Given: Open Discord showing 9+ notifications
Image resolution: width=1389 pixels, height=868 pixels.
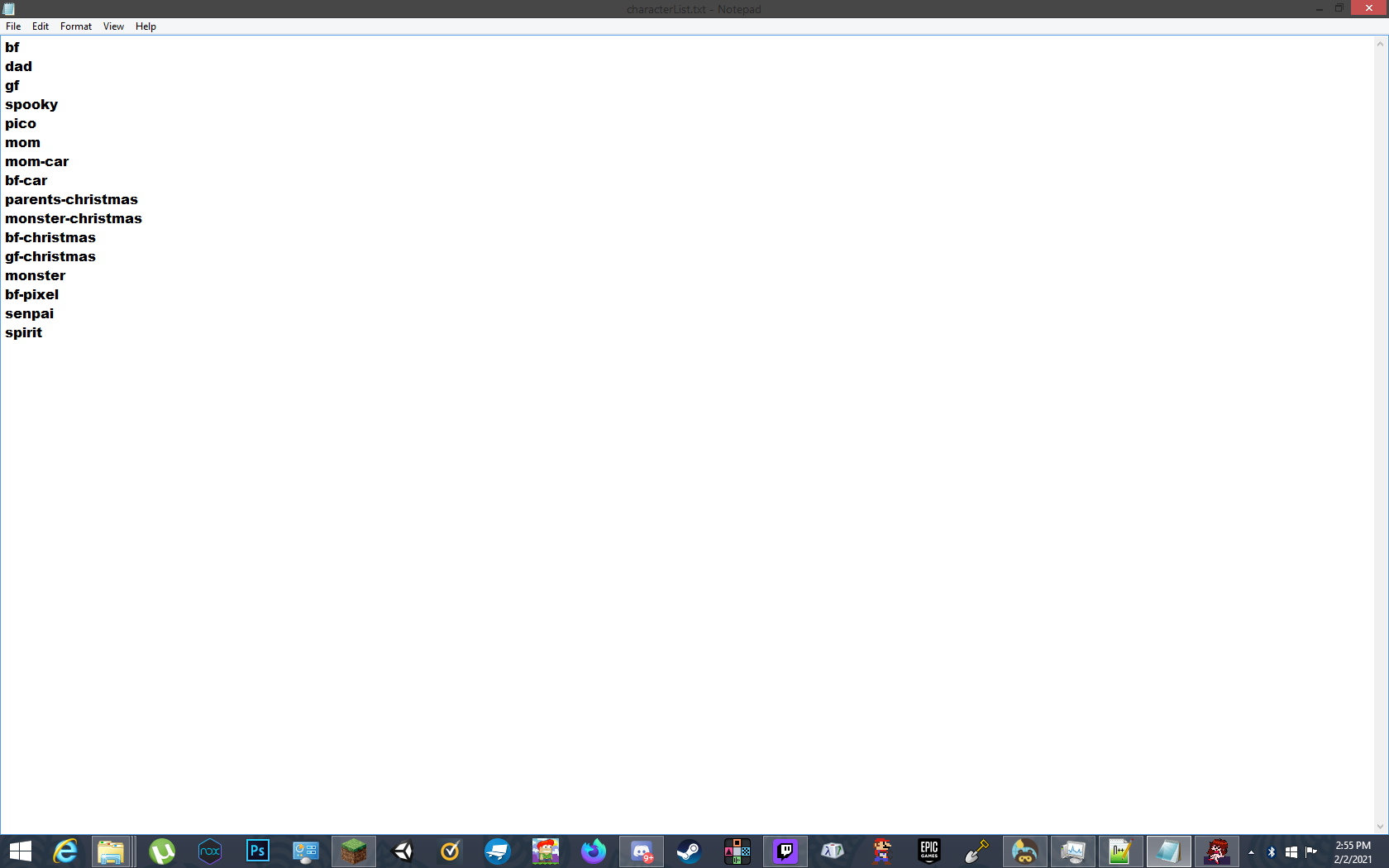Looking at the screenshot, I should pyautogui.click(x=642, y=851).
